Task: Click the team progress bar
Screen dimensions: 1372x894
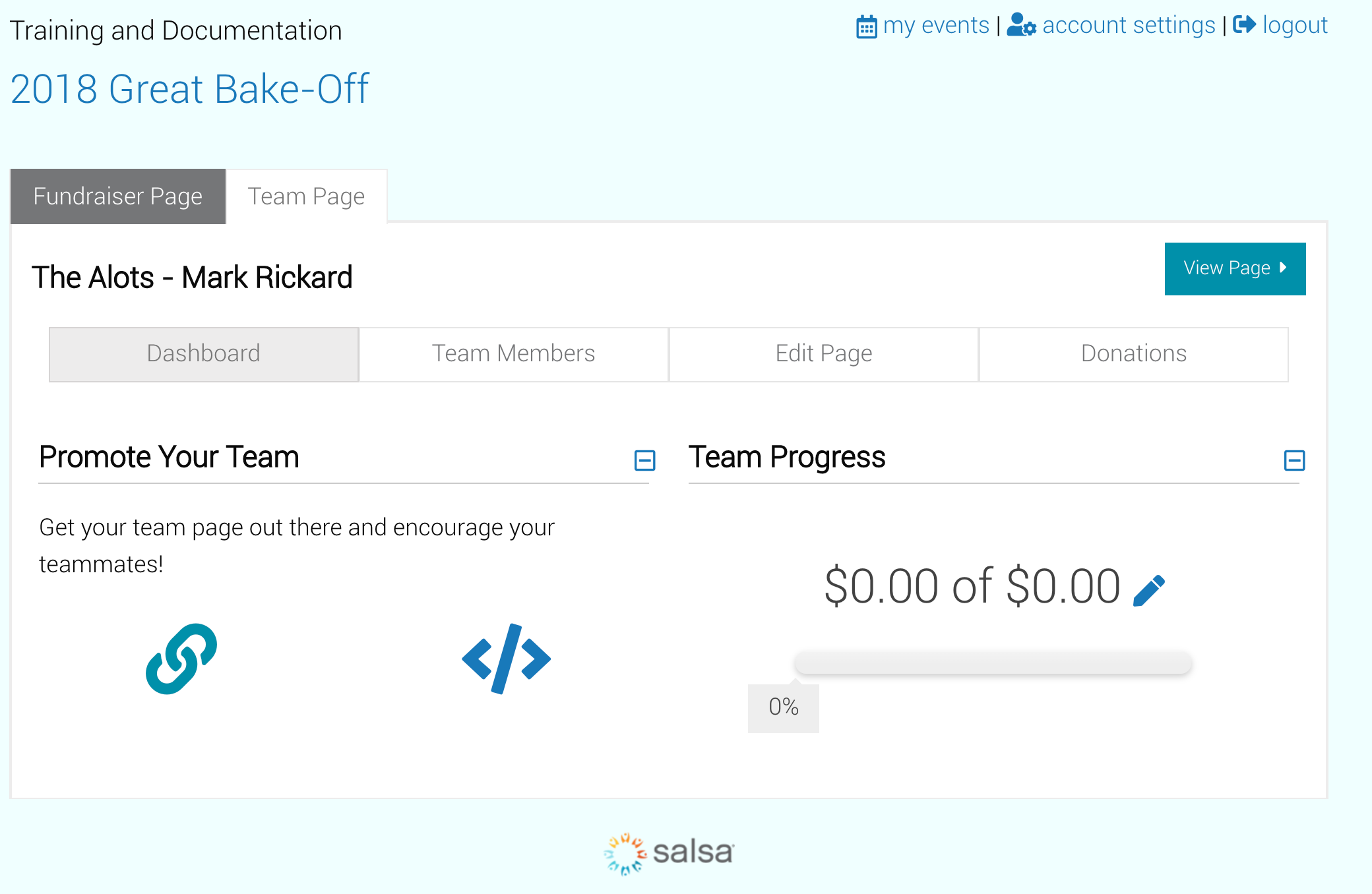Action: coord(993,663)
